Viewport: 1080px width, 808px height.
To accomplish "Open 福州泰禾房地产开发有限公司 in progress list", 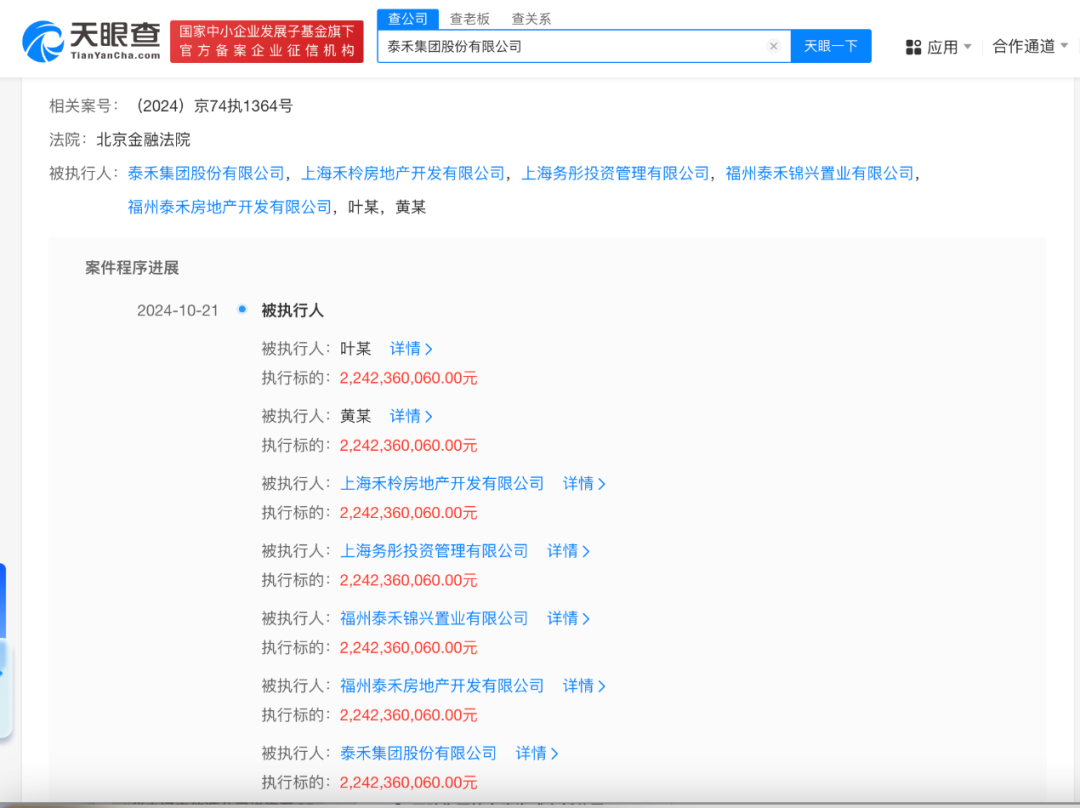I will pos(442,687).
